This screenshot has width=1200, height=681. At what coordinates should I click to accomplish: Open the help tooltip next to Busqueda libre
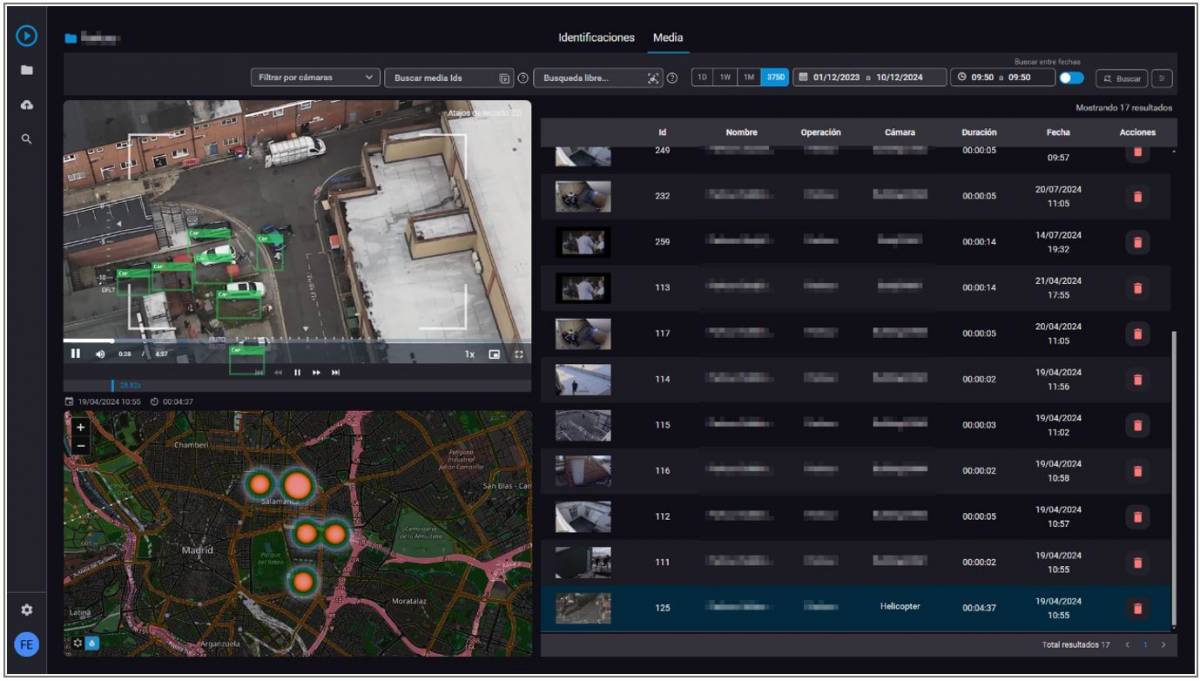(x=672, y=76)
